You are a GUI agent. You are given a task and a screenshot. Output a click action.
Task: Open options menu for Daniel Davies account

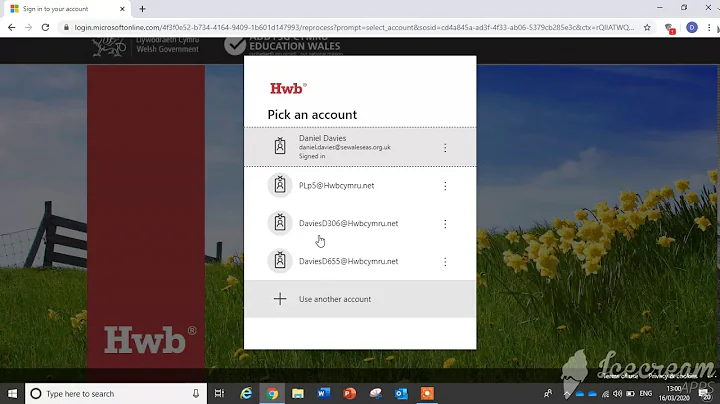pyautogui.click(x=445, y=147)
